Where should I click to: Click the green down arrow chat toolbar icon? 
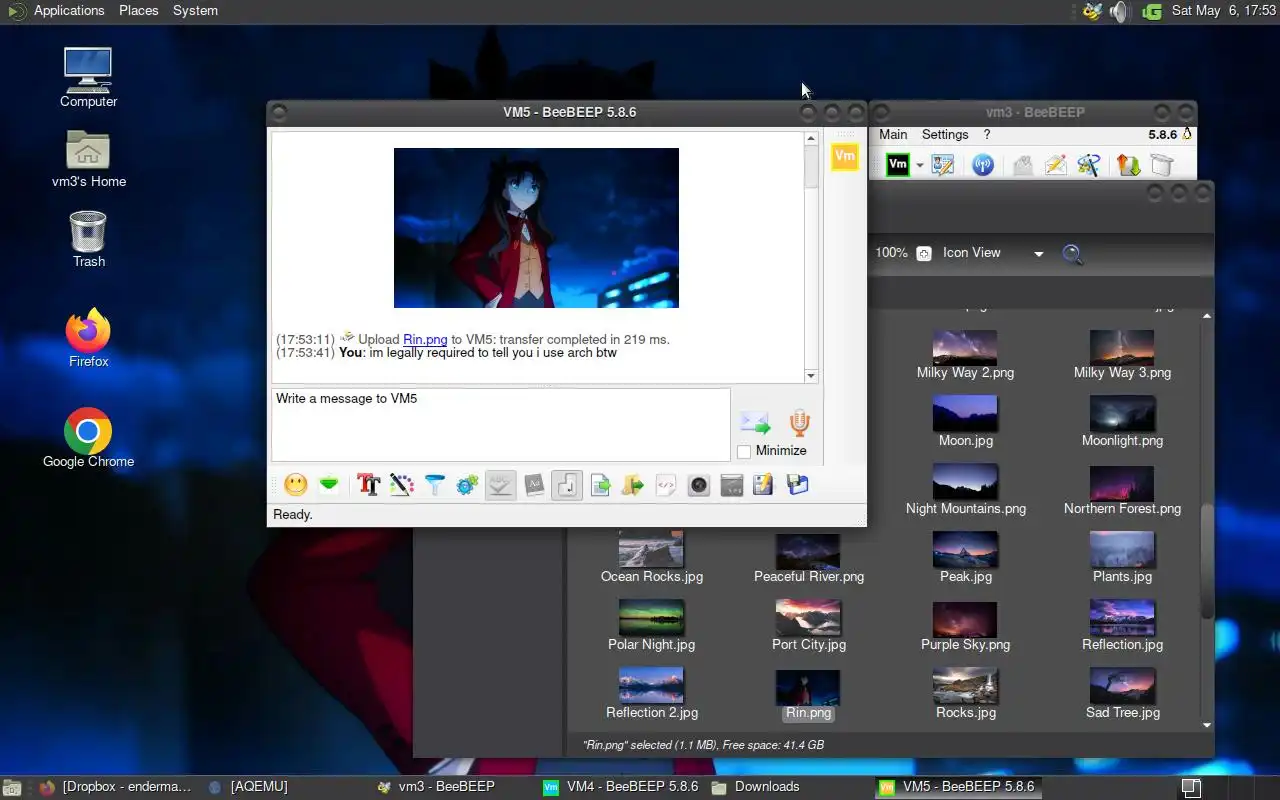(x=328, y=485)
